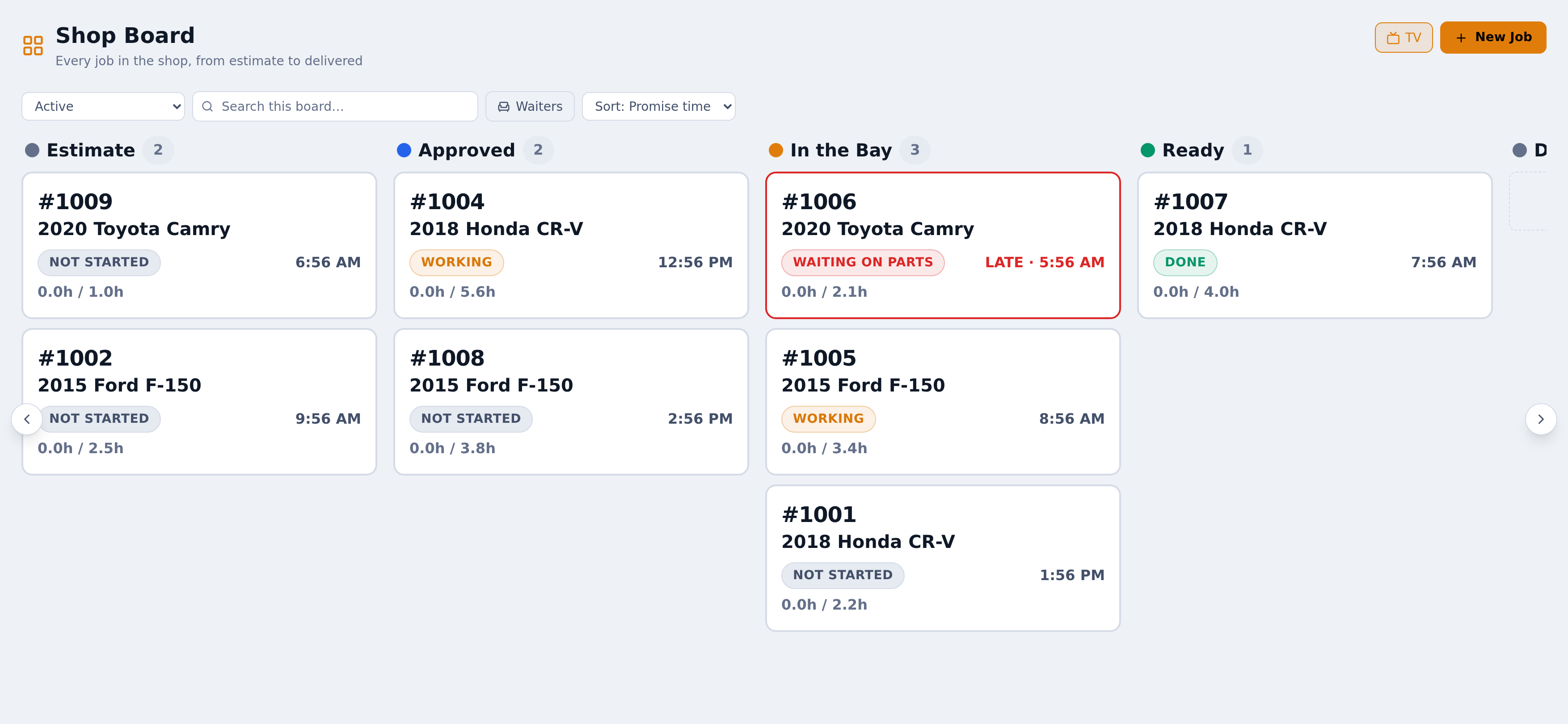Click the orange In the Bay status dot
Screen dimensions: 1568x724
coord(776,150)
